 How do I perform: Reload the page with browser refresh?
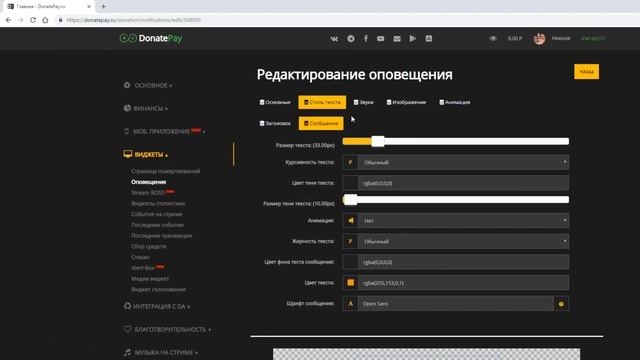point(33,20)
